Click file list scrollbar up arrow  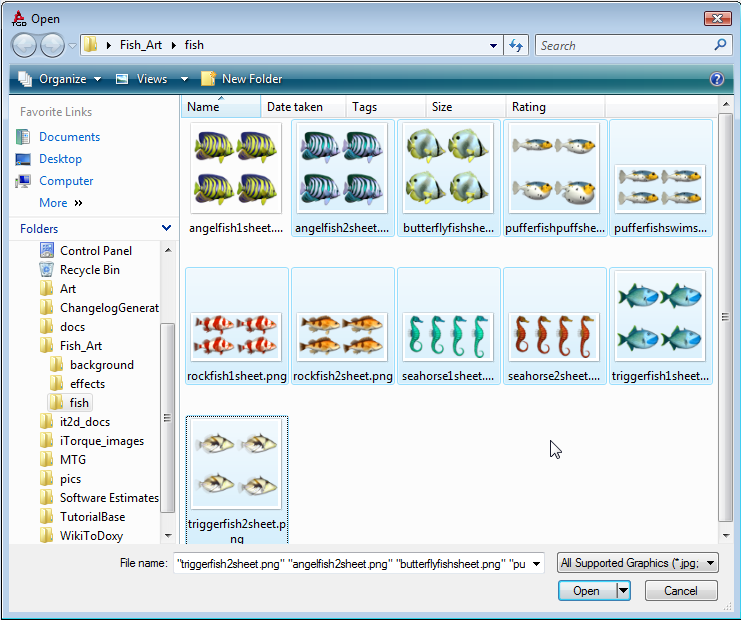pos(725,103)
